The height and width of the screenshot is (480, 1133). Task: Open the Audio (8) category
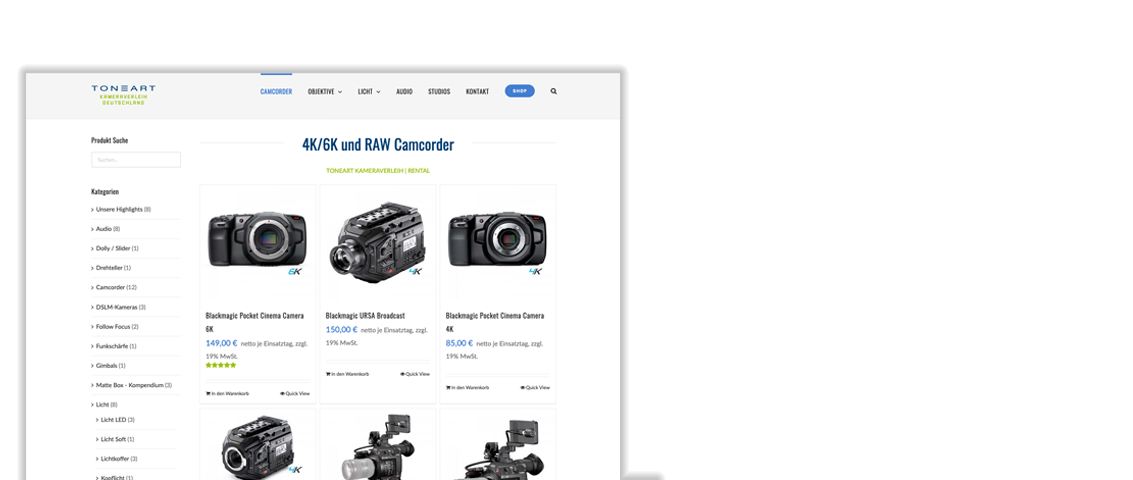click(x=107, y=229)
